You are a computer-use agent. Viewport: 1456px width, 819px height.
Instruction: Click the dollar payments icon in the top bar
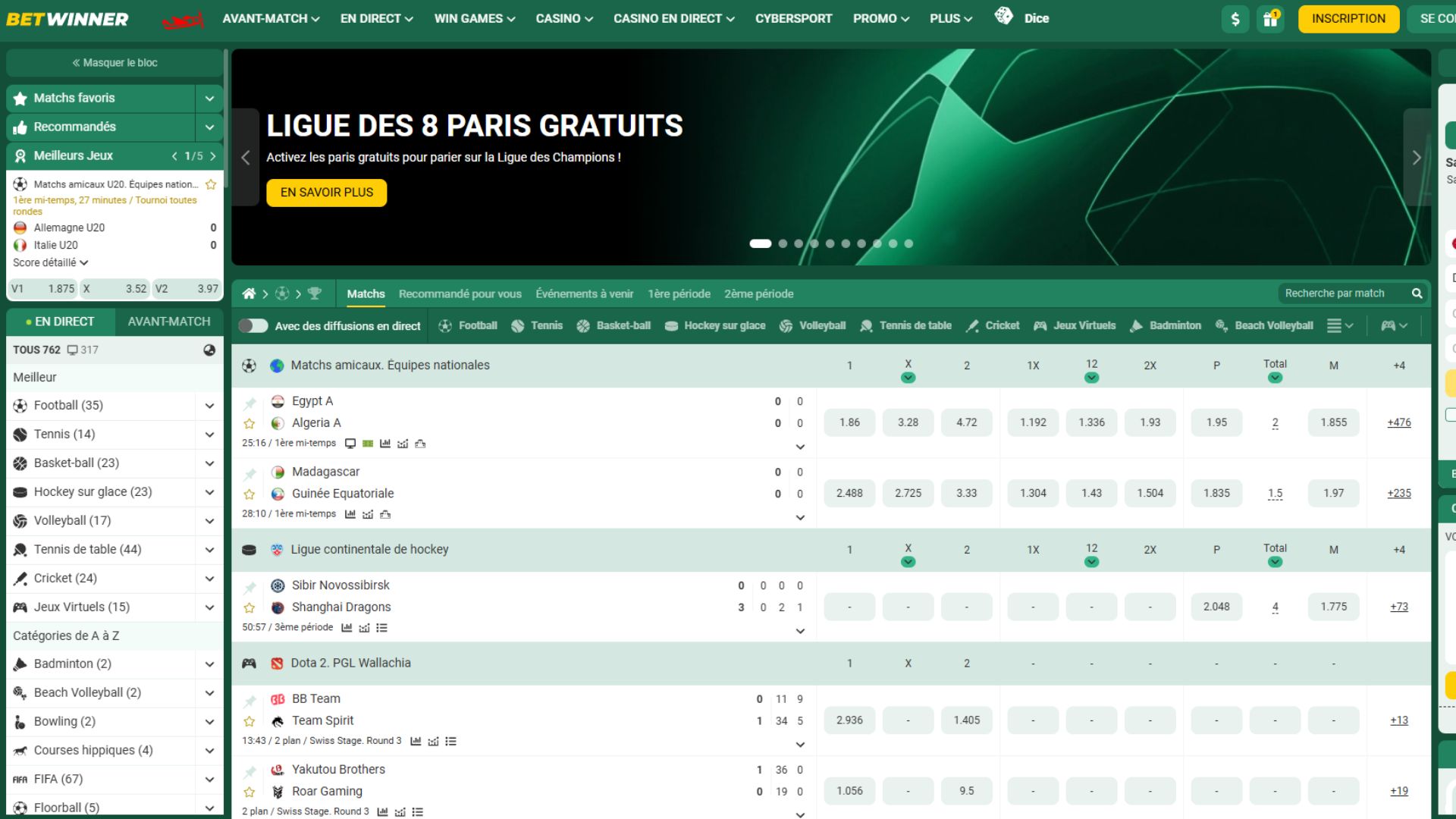[x=1235, y=19]
